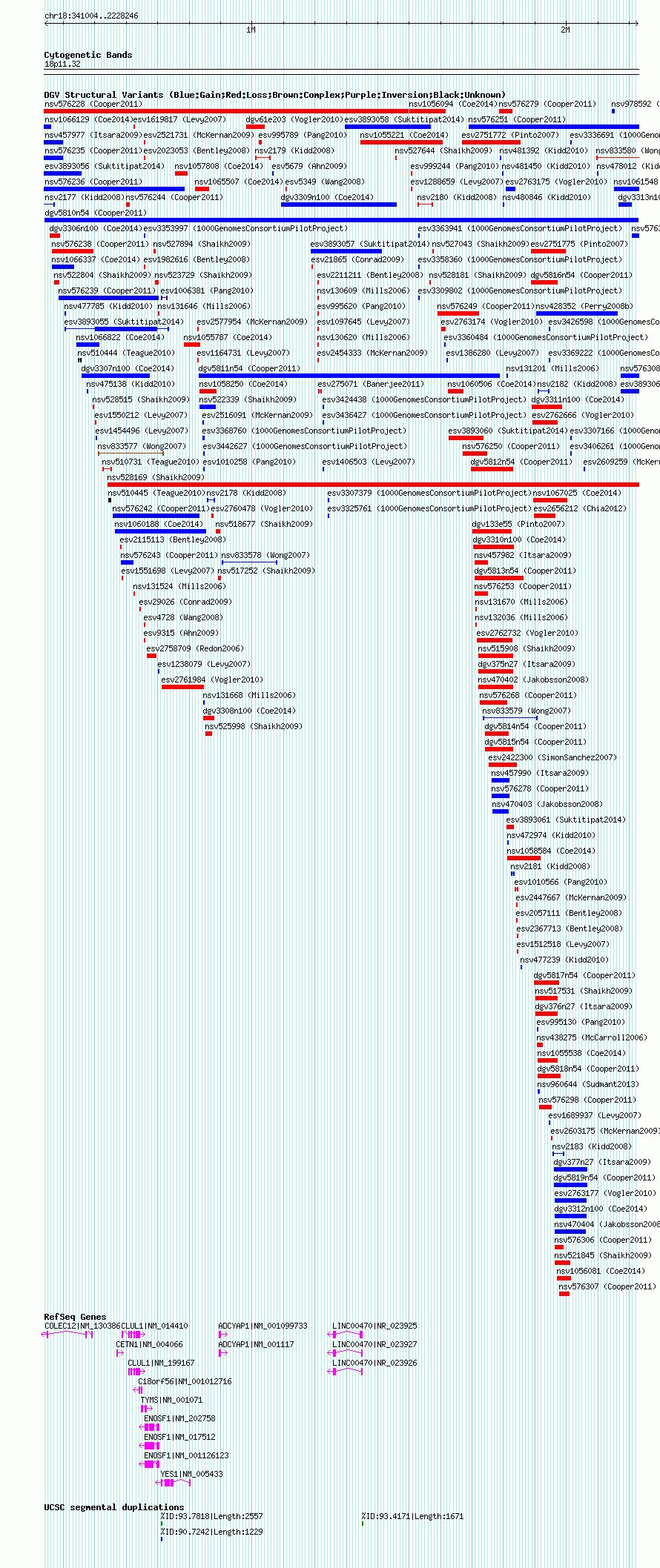Click nsv2183 (Kidd2008) variant label
The image size is (660, 1568).
tap(592, 1146)
